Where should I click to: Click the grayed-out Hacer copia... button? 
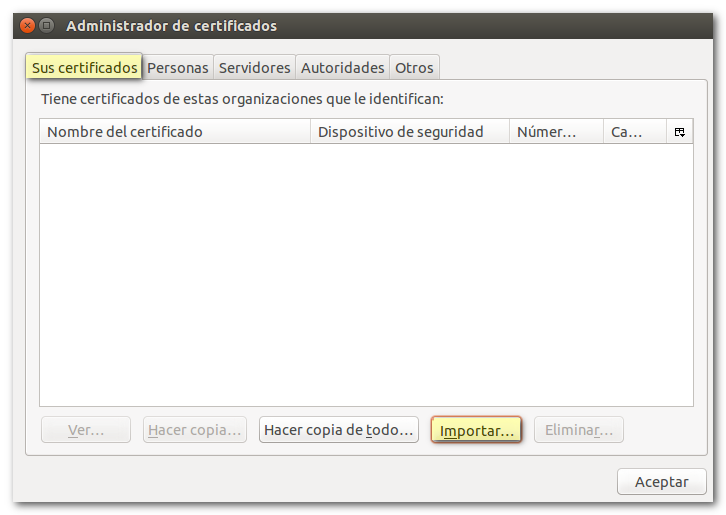coord(195,430)
